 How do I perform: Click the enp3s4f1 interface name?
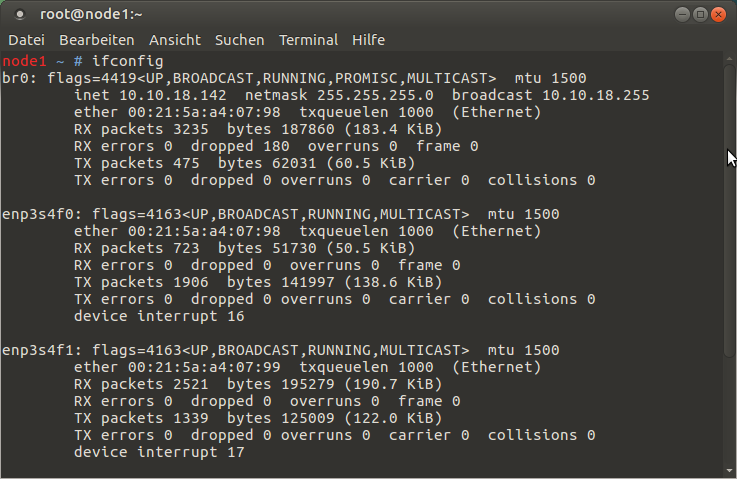pyautogui.click(x=41, y=350)
